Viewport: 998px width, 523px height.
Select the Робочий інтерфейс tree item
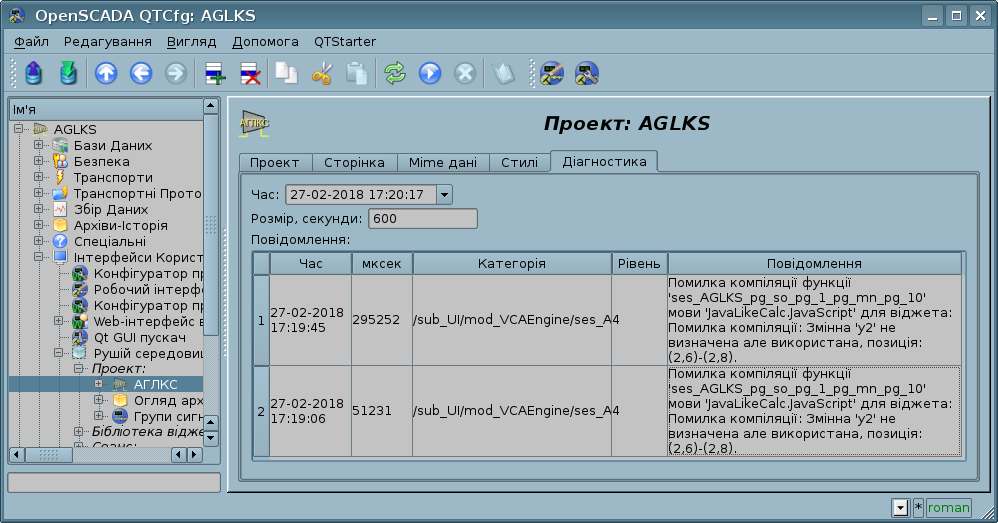tap(148, 289)
